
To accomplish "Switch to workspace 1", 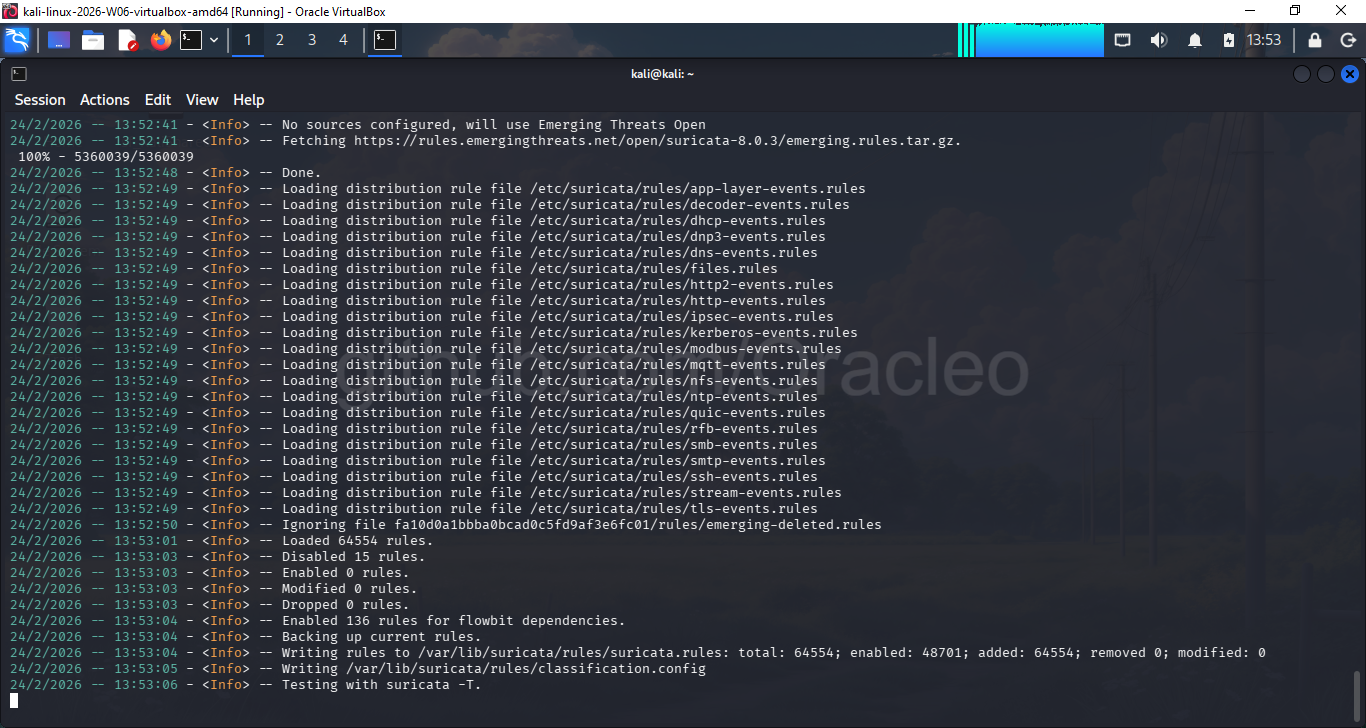I will [248, 40].
